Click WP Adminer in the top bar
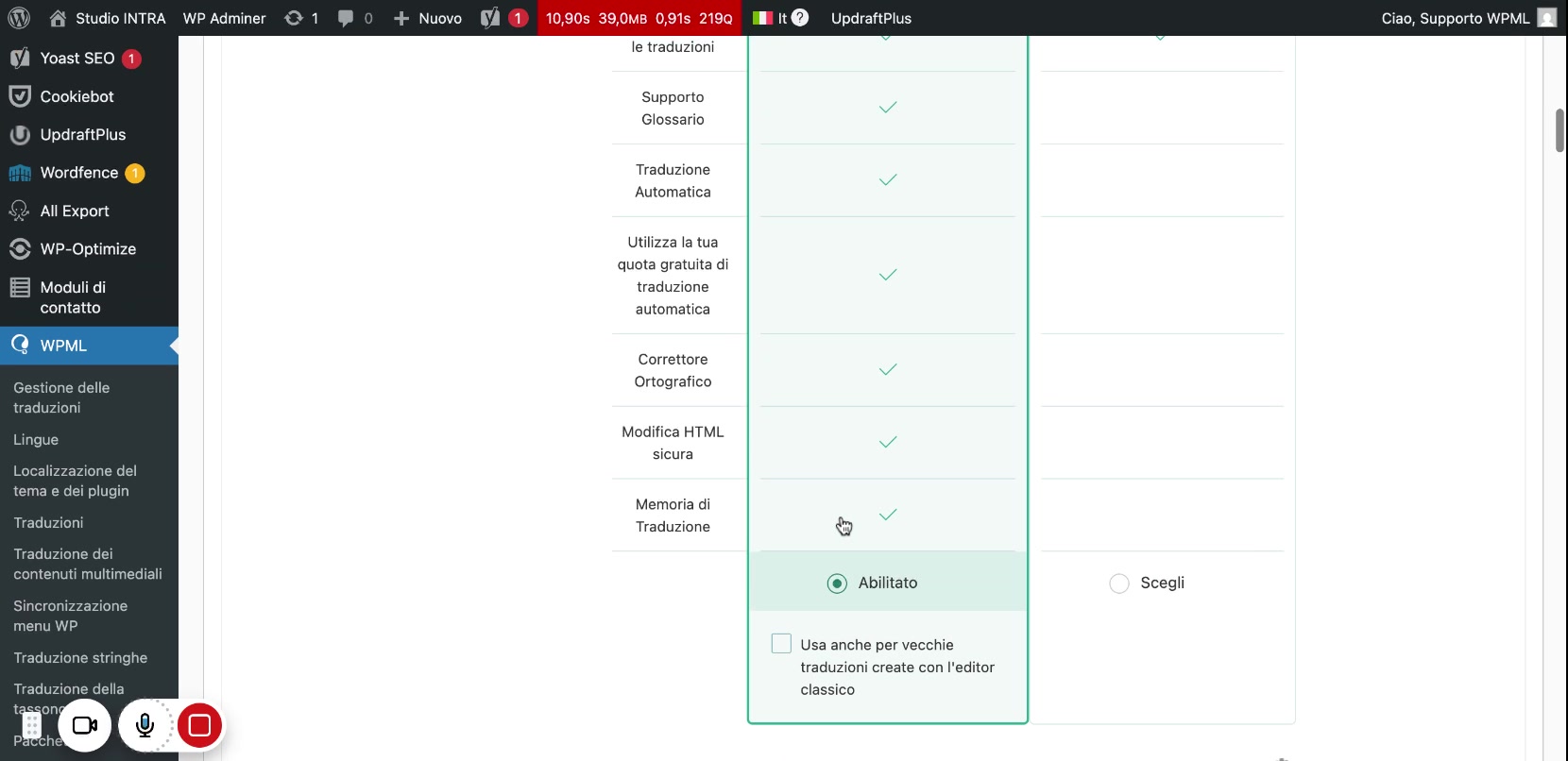Viewport: 1568px width, 761px height. click(224, 18)
